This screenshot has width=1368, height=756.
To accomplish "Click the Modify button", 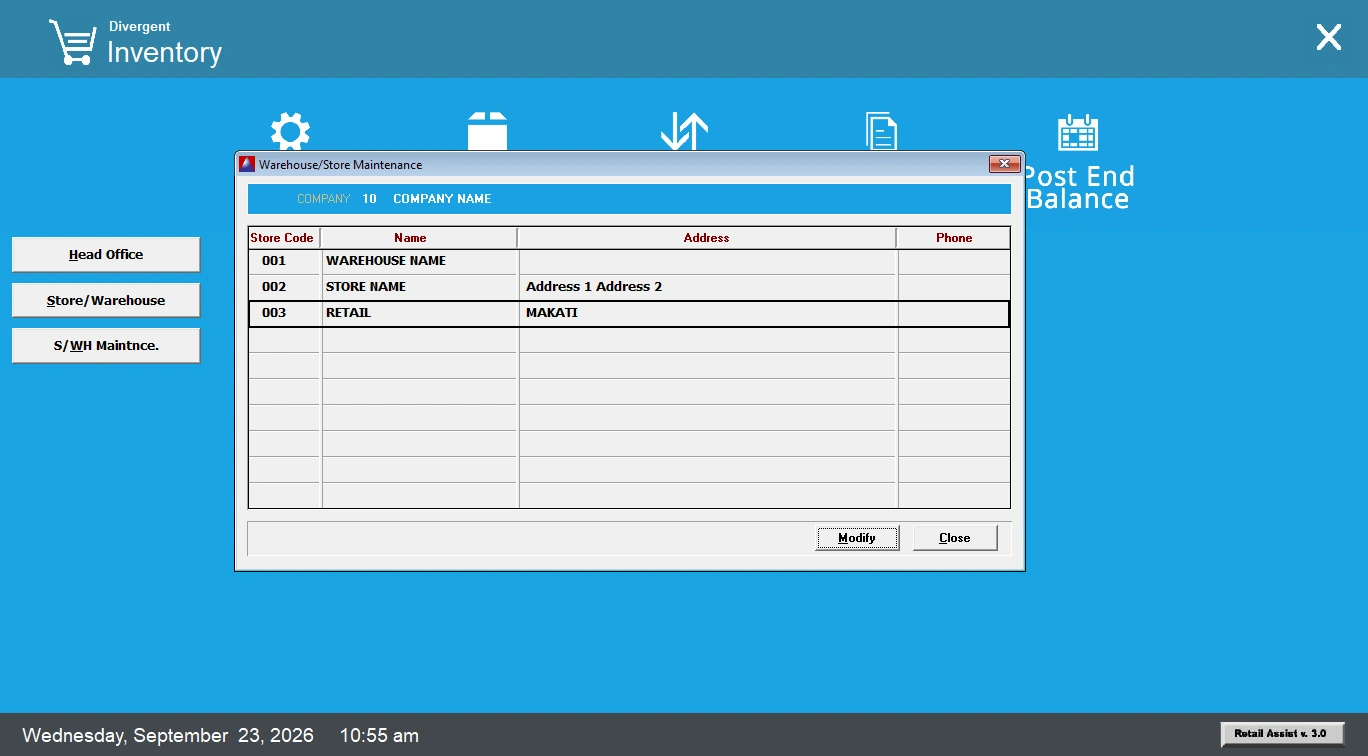I will tap(857, 538).
